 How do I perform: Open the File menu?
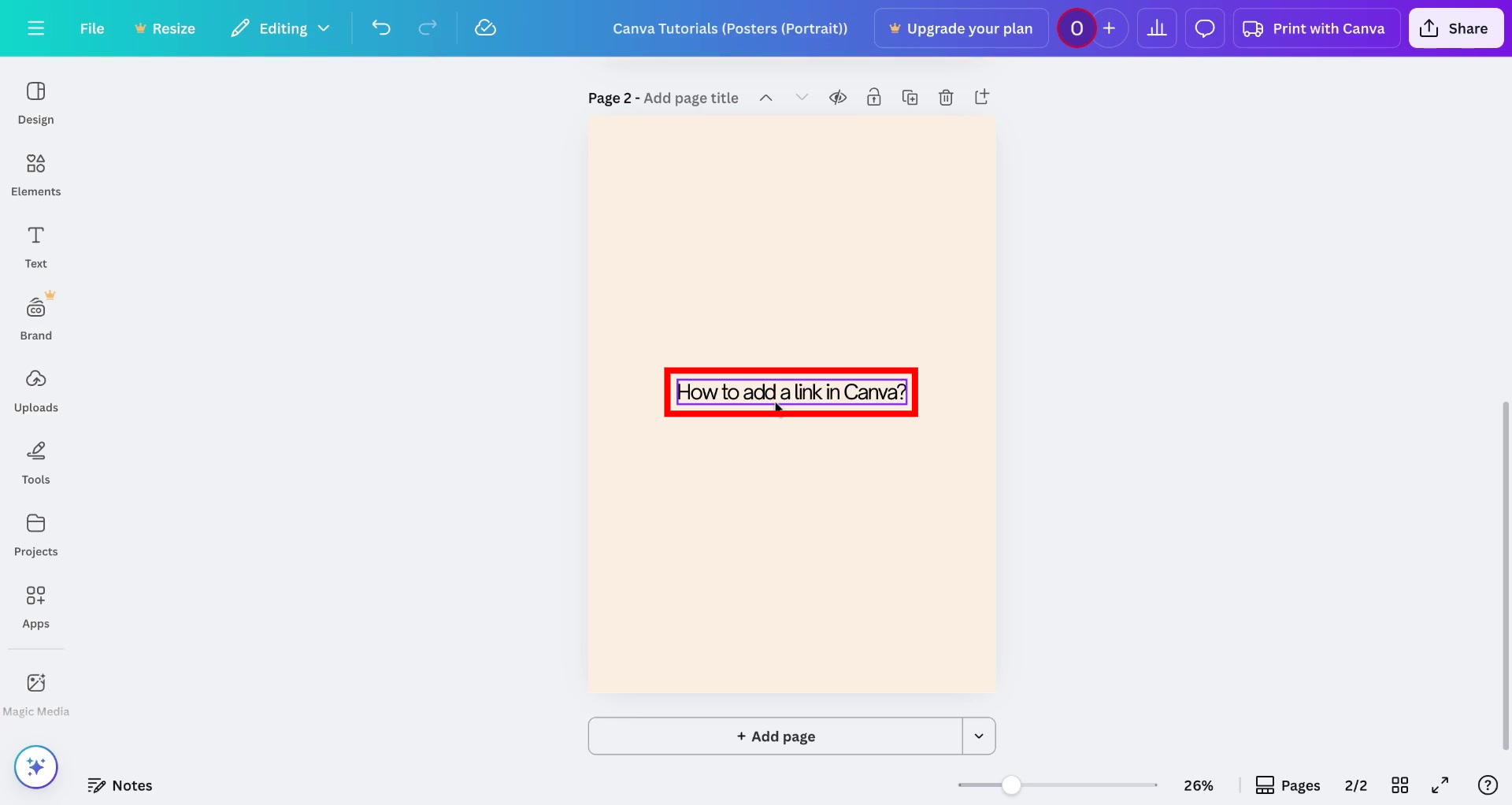92,28
